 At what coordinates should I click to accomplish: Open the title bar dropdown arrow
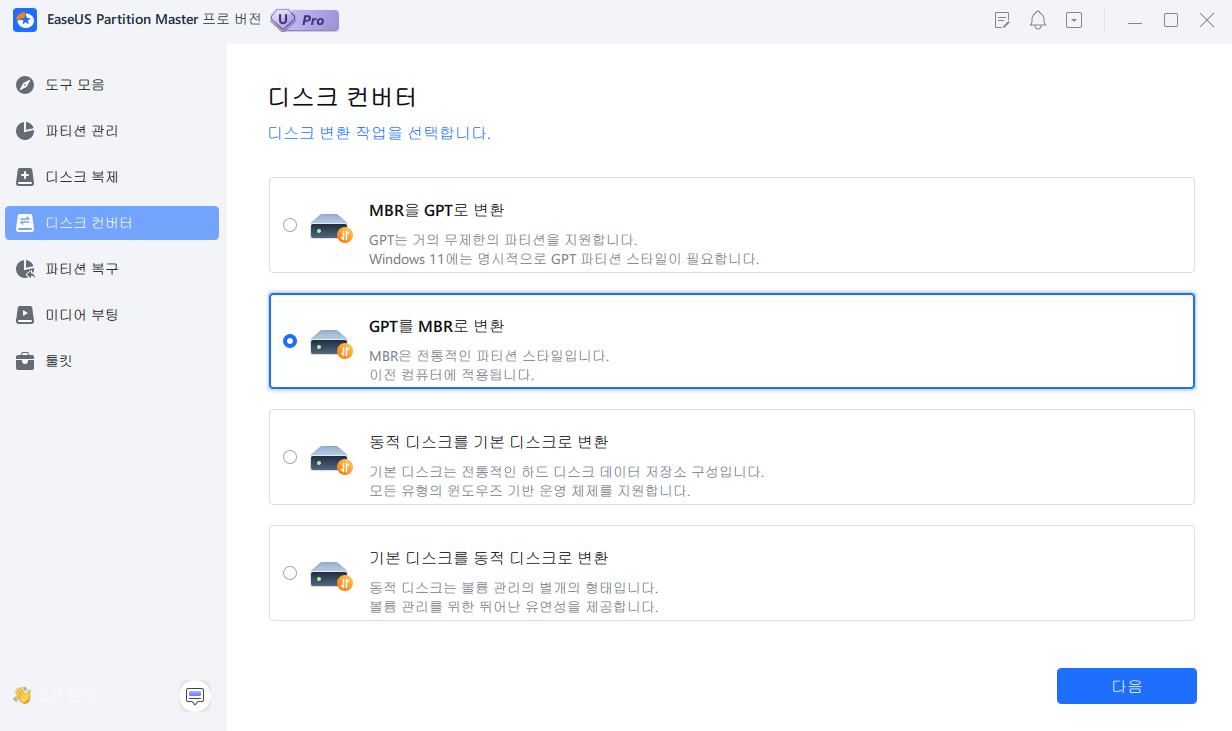coord(1074,19)
